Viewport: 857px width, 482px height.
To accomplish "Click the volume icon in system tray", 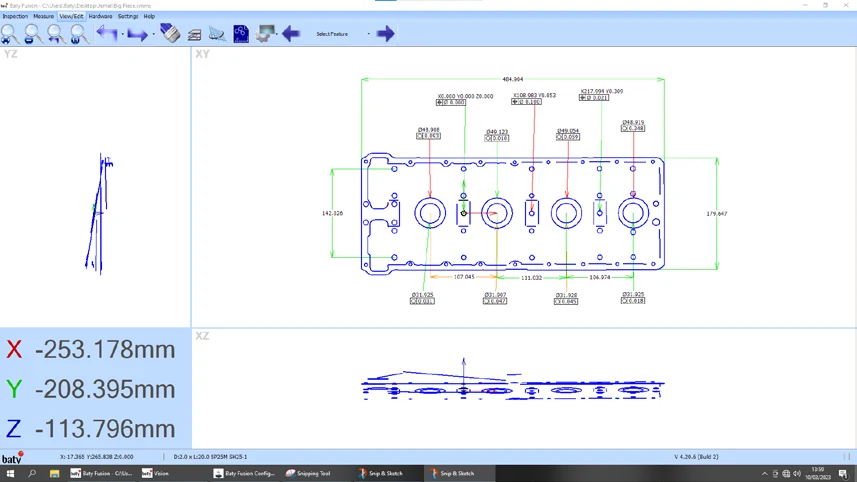I will tap(797, 473).
